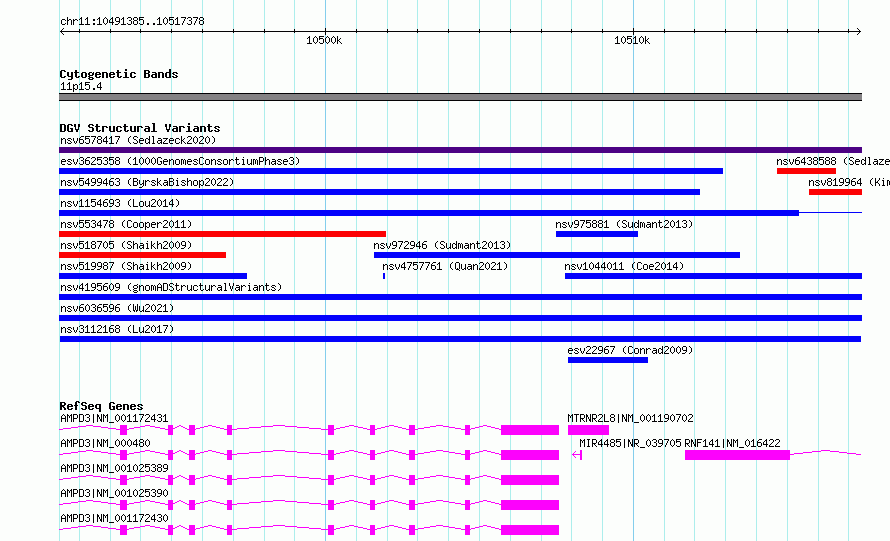The height and width of the screenshot is (541, 890).
Task: Click the DGV Structural Variants track title
Action: [x=140, y=128]
